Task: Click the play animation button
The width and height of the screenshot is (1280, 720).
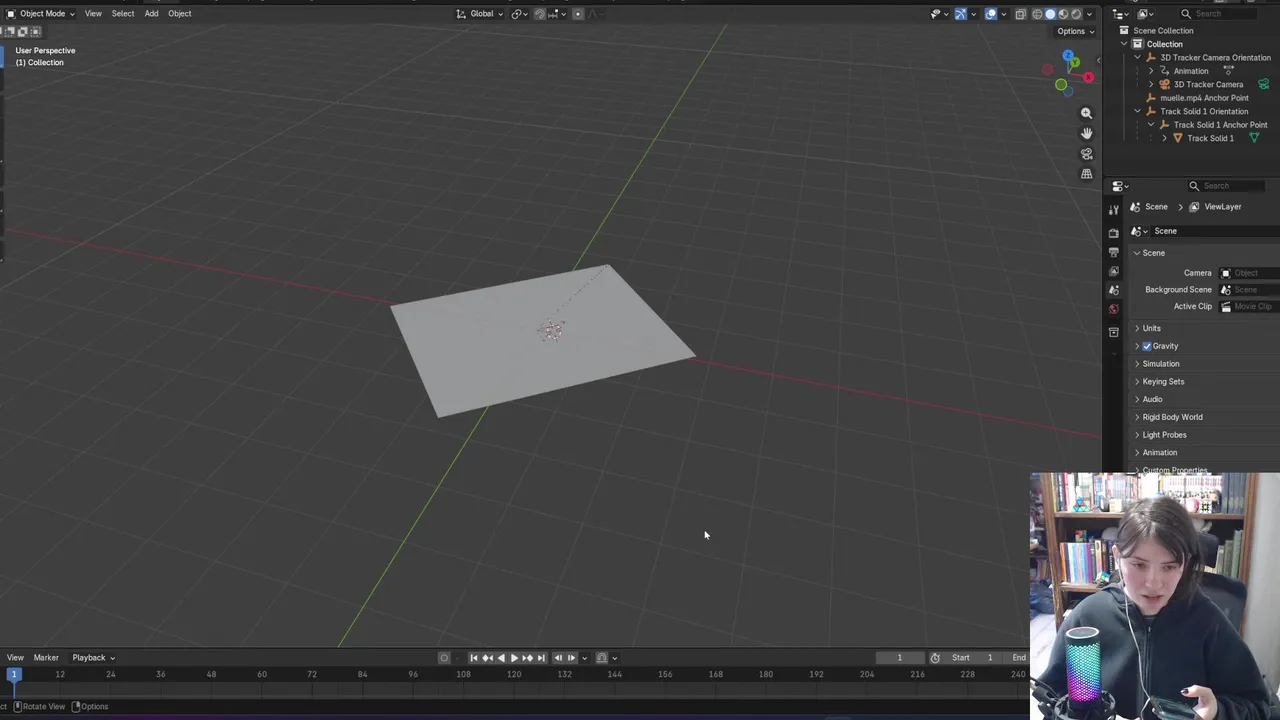Action: (514, 658)
